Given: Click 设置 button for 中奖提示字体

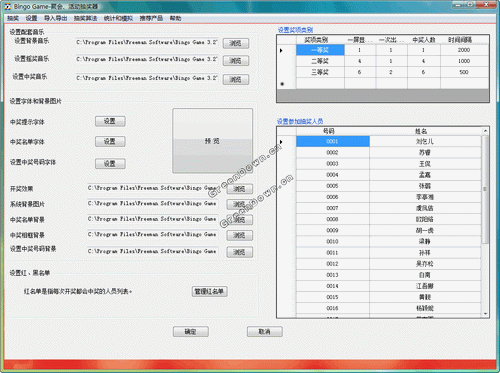Looking at the screenshot, I should [110, 121].
